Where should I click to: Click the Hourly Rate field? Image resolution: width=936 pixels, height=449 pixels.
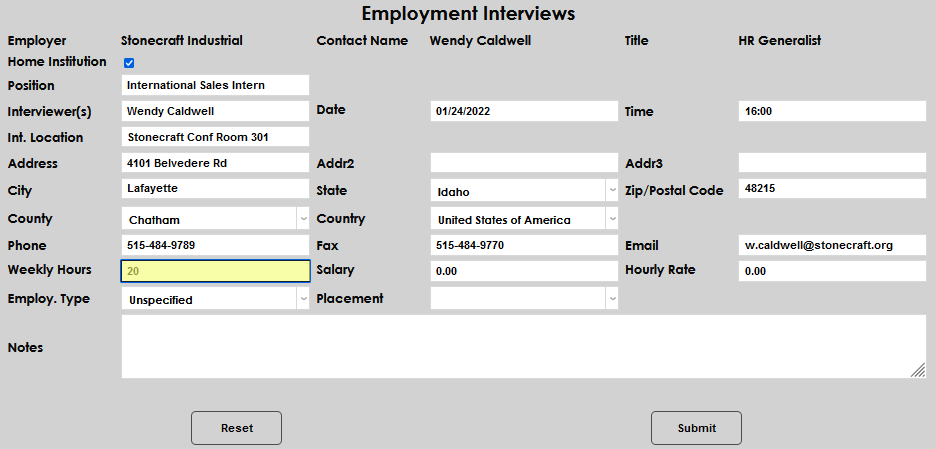pos(832,271)
